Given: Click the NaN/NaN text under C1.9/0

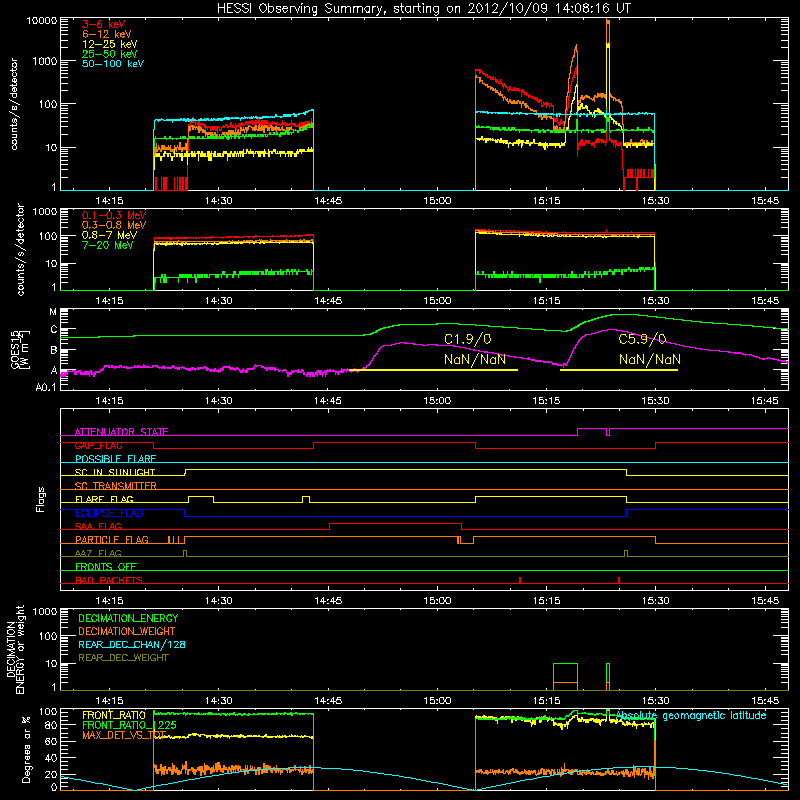Looking at the screenshot, I should point(475,359).
